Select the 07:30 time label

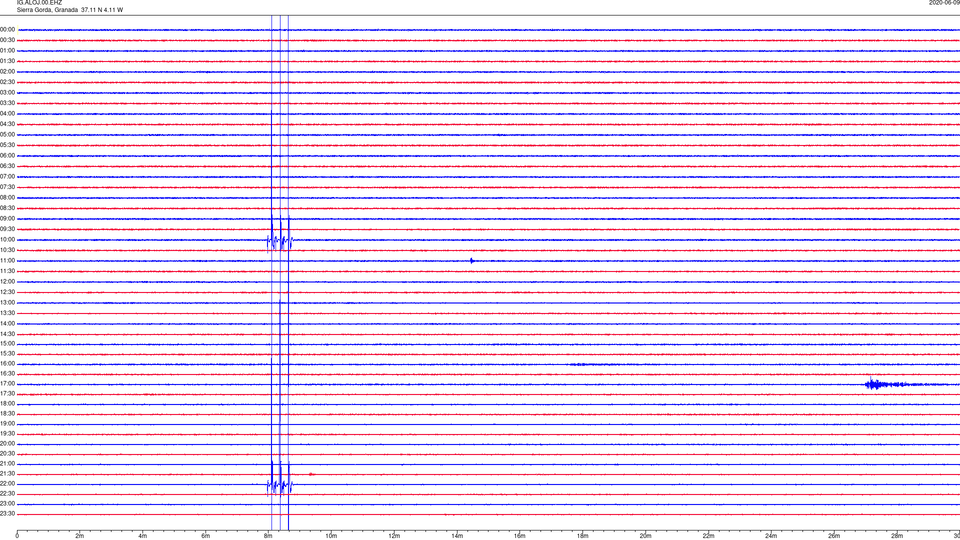8,187
